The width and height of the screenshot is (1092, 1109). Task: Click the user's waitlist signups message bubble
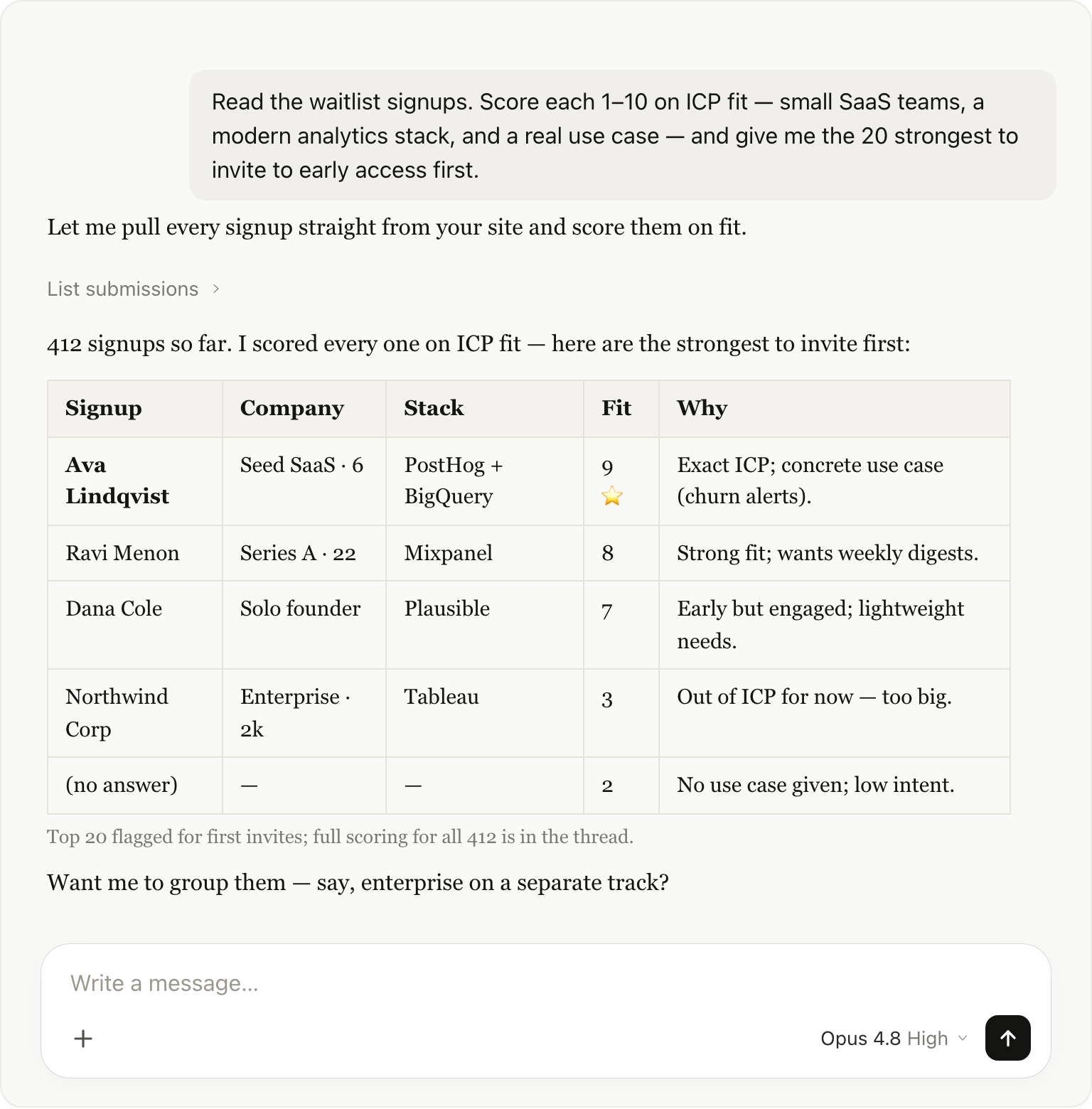point(623,135)
